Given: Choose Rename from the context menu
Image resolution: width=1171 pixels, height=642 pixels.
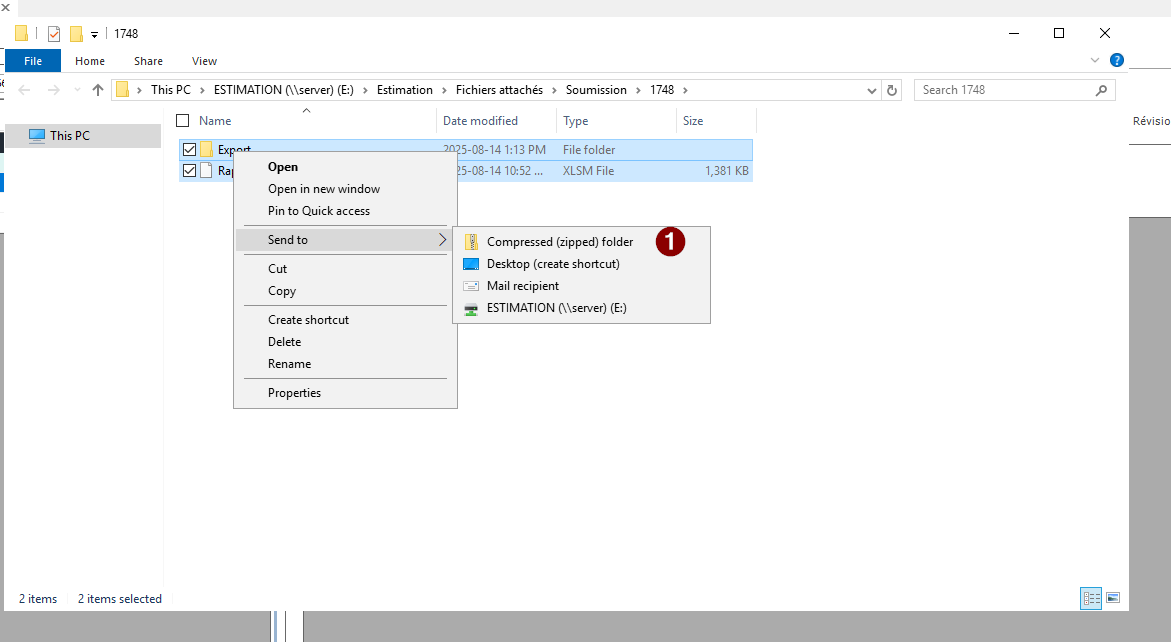Looking at the screenshot, I should tap(289, 364).
